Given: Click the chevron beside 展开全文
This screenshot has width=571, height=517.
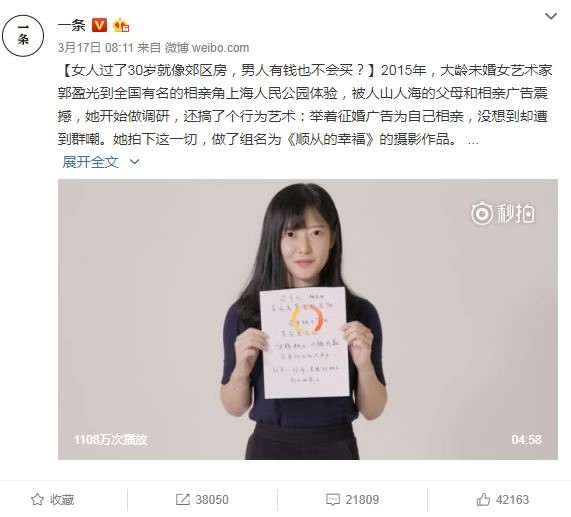Looking at the screenshot, I should click(134, 162).
